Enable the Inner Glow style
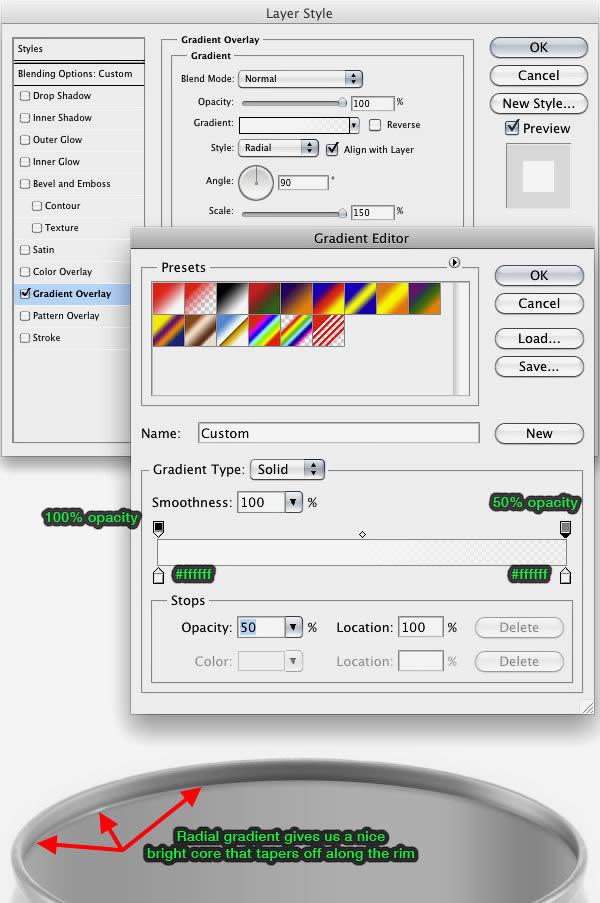This screenshot has height=903, width=600. coord(25,162)
